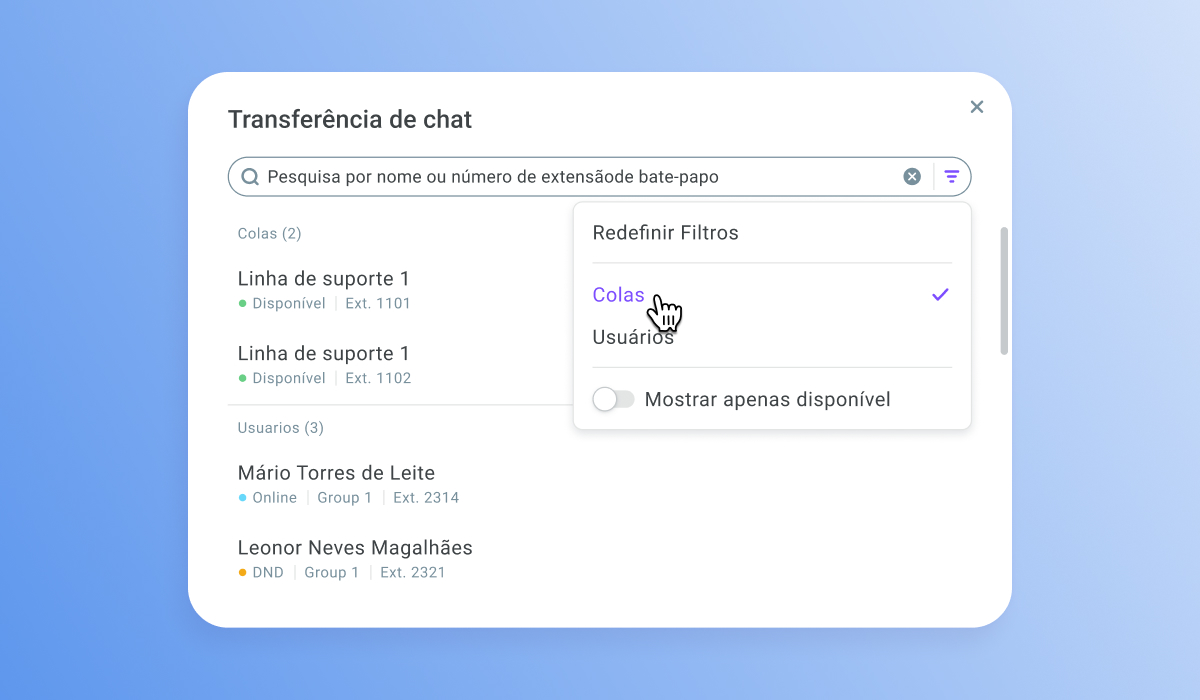This screenshot has width=1200, height=700.
Task: Close the Transferência de chat dialog
Action: coord(977,107)
